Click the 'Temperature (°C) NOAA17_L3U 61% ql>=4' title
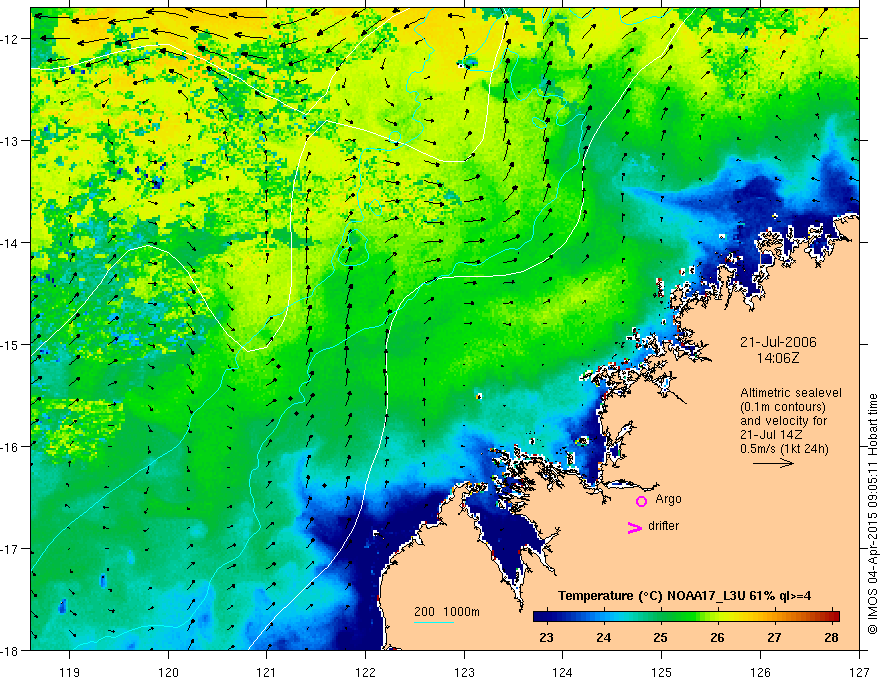The width and height of the screenshot is (880, 680). pyautogui.click(x=684, y=596)
